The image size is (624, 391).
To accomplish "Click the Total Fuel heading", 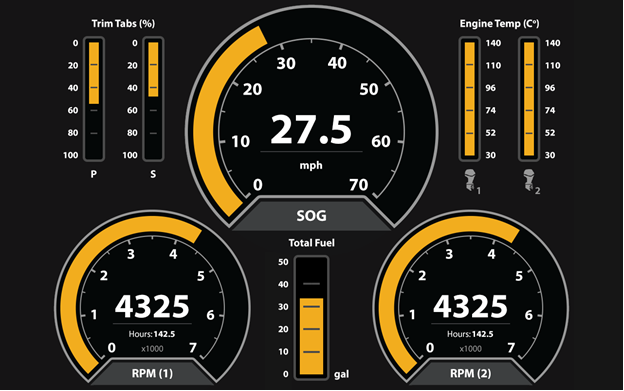I will [311, 243].
